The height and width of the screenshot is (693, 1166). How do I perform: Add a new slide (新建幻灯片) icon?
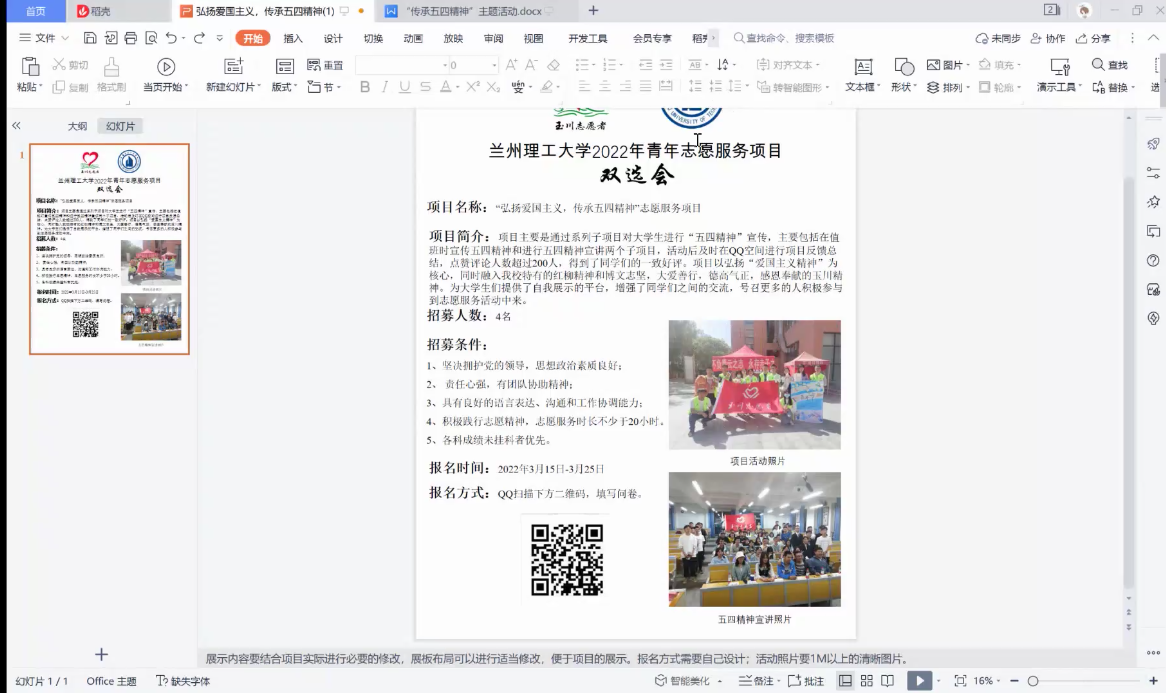pos(233,67)
